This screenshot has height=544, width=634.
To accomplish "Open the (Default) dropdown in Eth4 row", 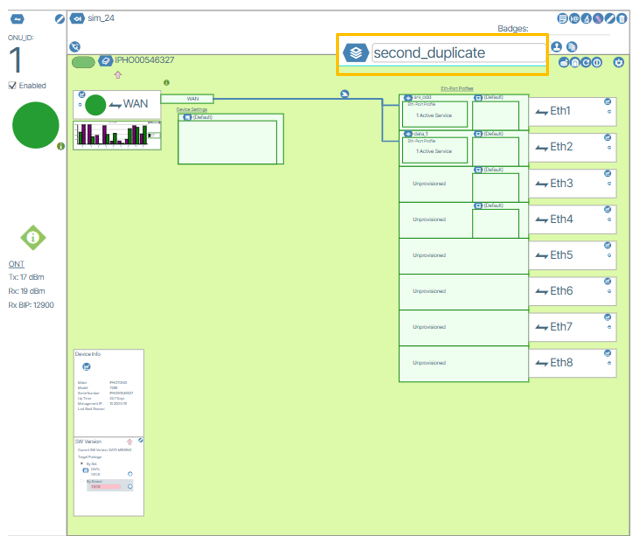I will click(x=478, y=206).
